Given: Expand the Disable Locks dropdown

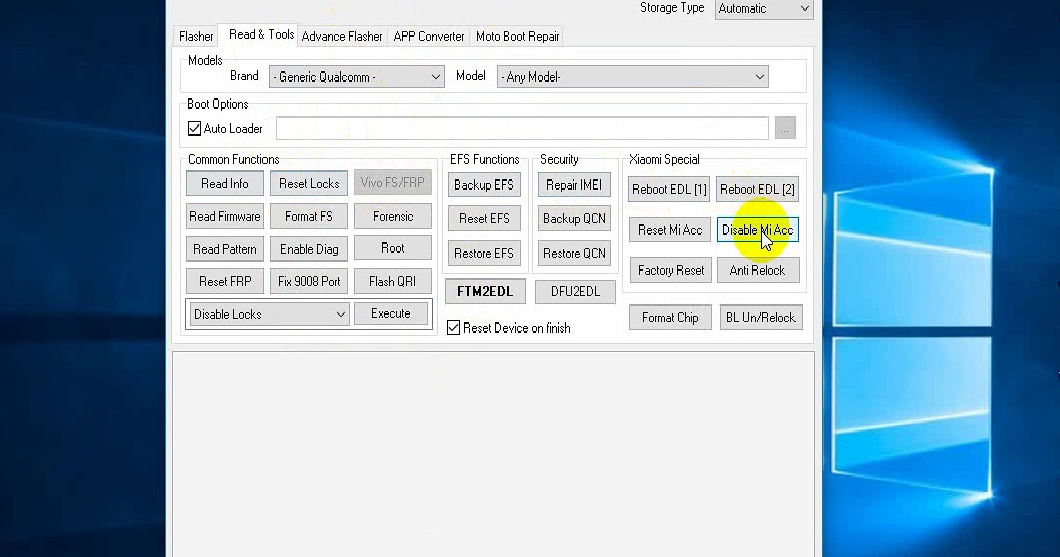Looking at the screenshot, I should pos(269,314).
